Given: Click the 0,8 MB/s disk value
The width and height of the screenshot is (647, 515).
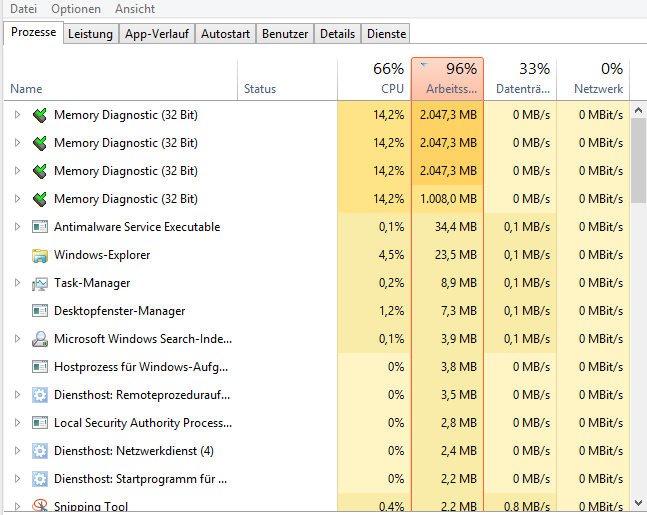Looking at the screenshot, I should click(x=527, y=506).
